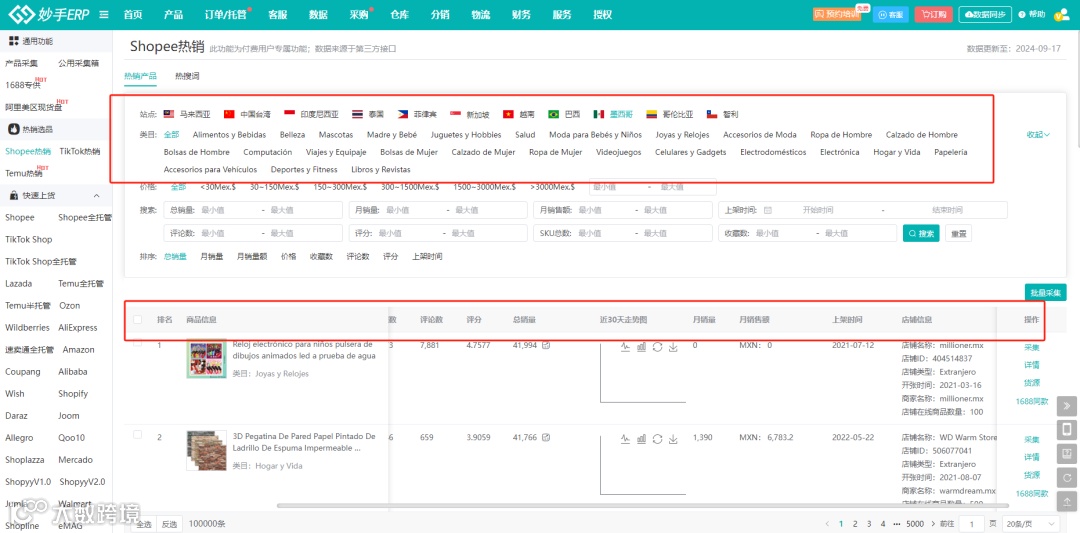Open the 物流 top menu item
The image size is (1080, 533).
coord(481,14)
